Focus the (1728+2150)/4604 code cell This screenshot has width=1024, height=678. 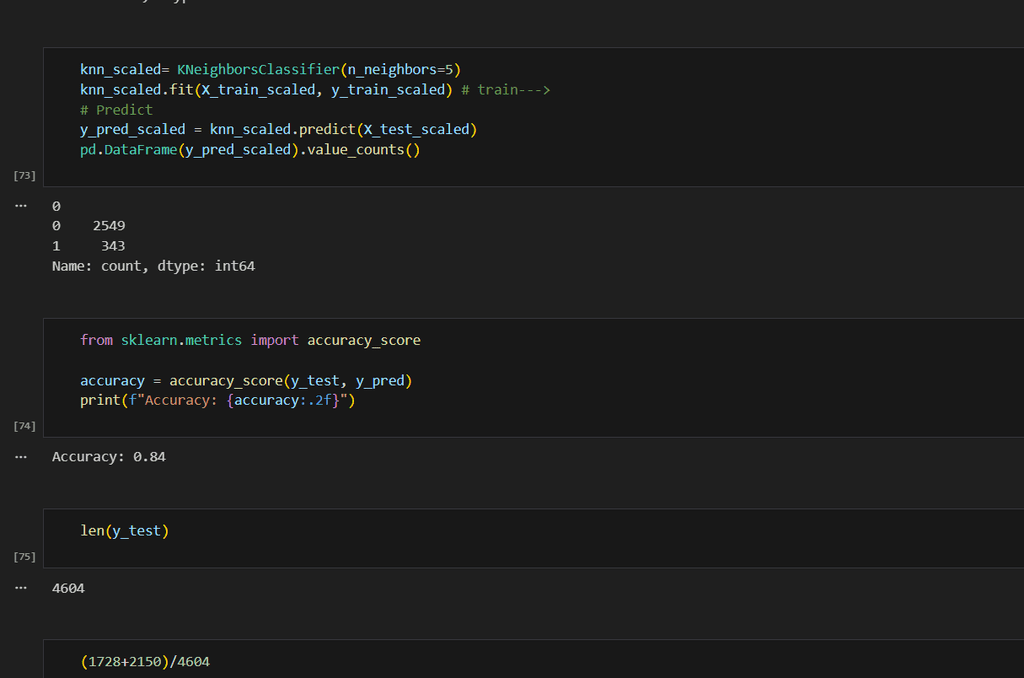(x=146, y=662)
